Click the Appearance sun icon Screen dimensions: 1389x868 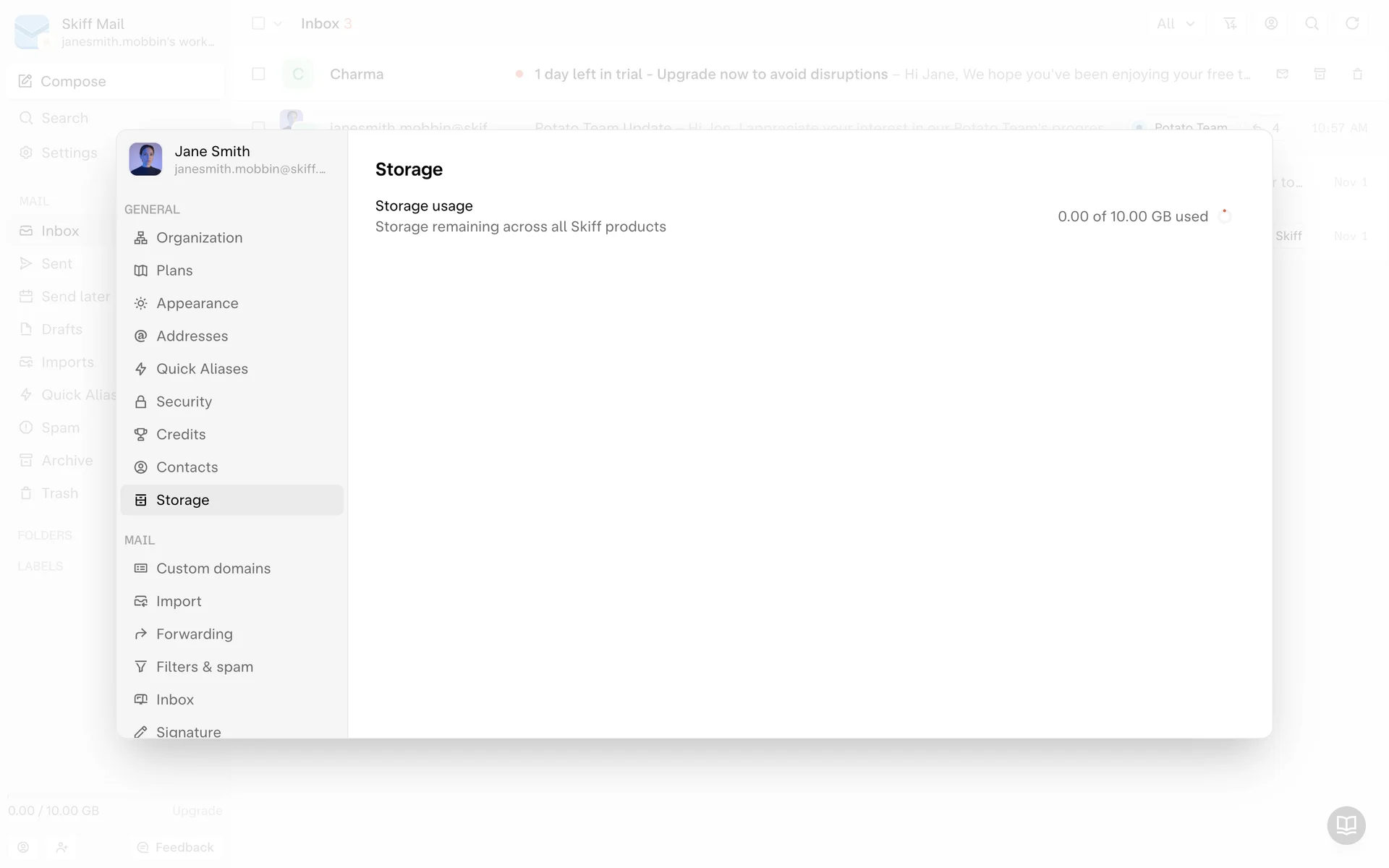pyautogui.click(x=141, y=304)
